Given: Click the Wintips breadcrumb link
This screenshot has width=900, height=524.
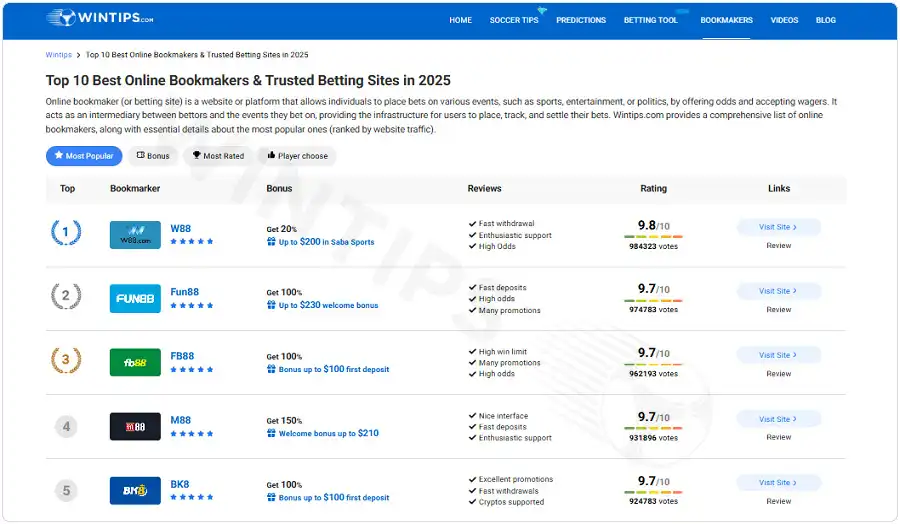Looking at the screenshot, I should coord(59,55).
